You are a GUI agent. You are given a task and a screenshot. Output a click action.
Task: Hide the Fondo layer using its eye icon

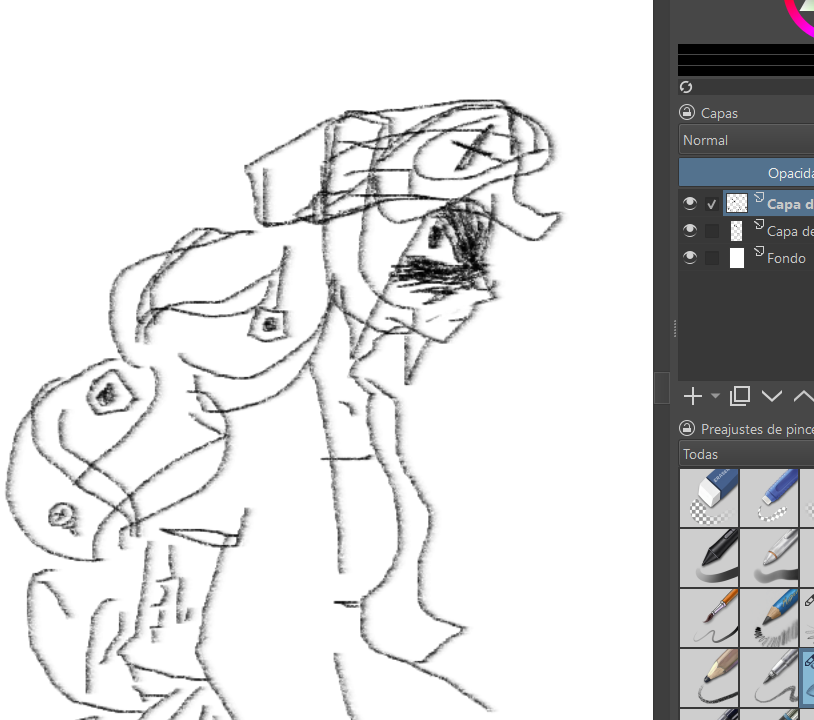pos(689,257)
